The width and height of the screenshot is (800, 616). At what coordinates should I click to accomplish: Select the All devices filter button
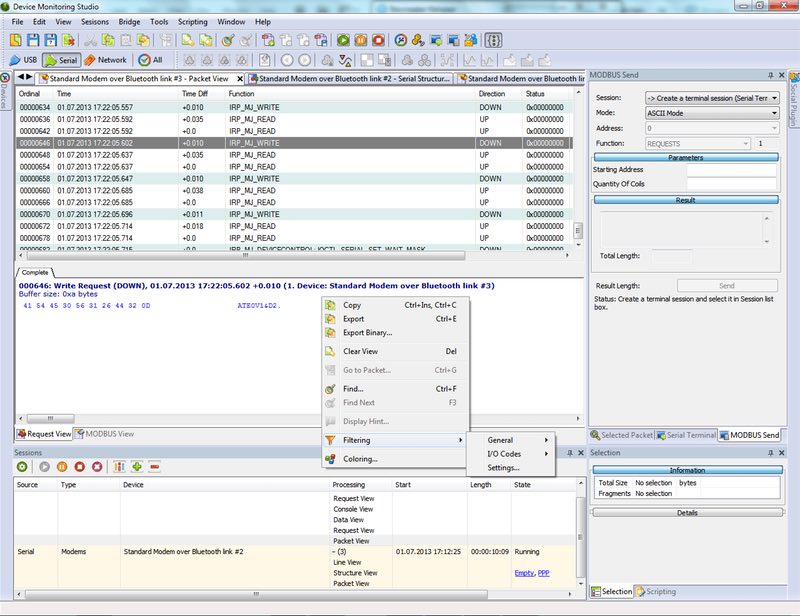[x=151, y=60]
